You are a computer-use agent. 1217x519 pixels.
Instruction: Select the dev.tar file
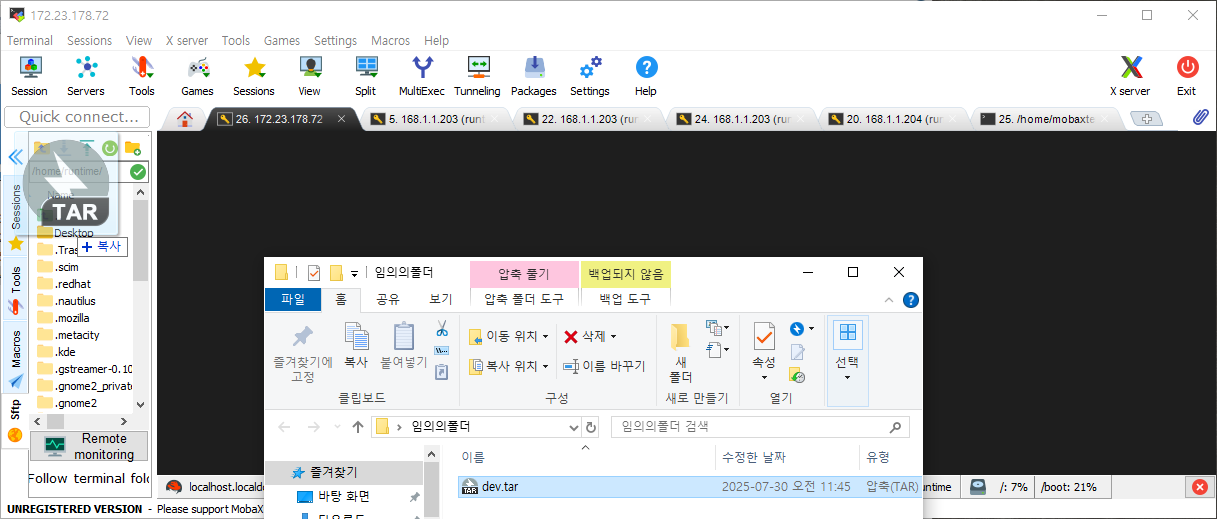500,487
